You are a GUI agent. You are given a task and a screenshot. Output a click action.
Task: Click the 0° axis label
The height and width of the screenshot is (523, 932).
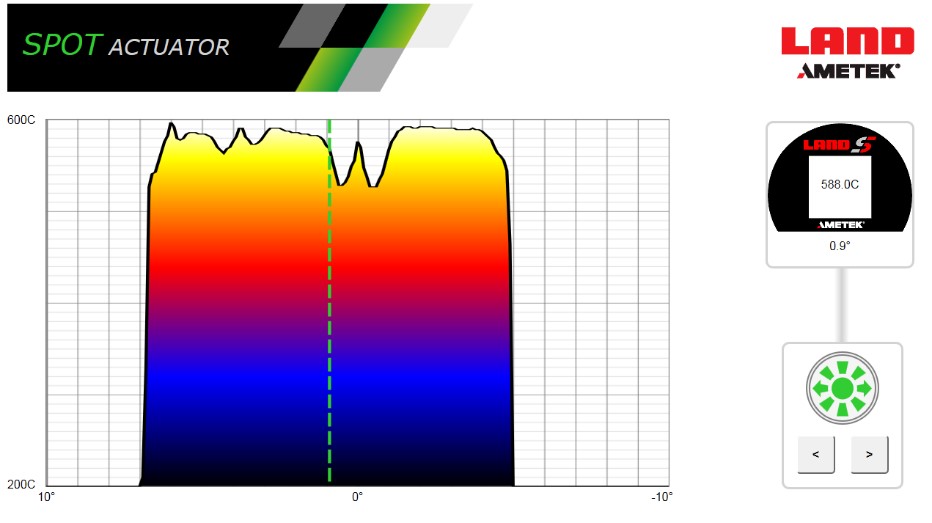(357, 497)
